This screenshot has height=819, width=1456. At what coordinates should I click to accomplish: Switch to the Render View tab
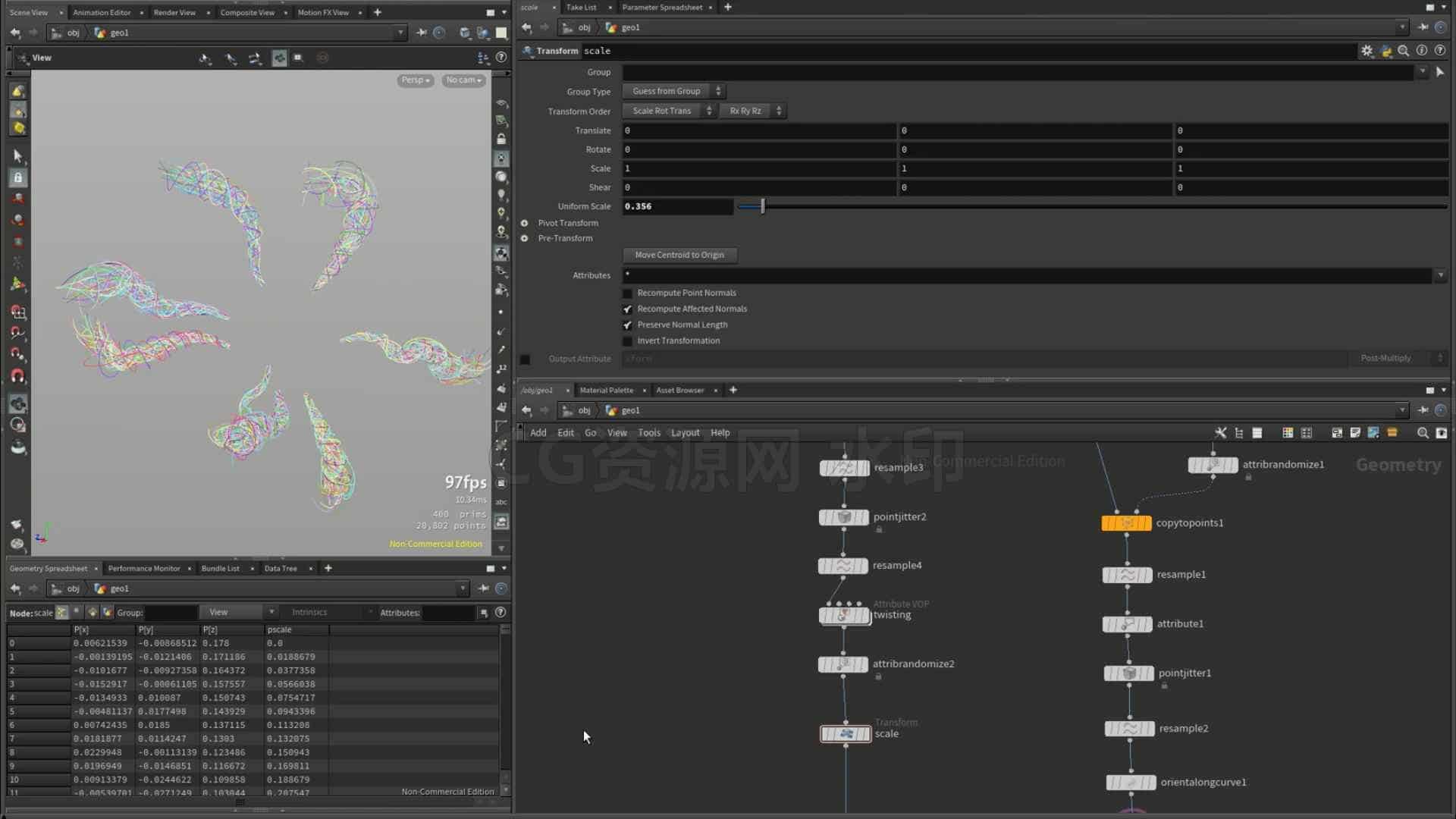pos(174,12)
